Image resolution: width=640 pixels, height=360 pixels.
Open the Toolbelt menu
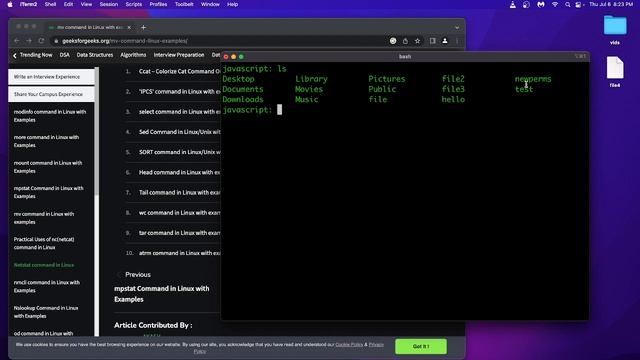point(184,4)
